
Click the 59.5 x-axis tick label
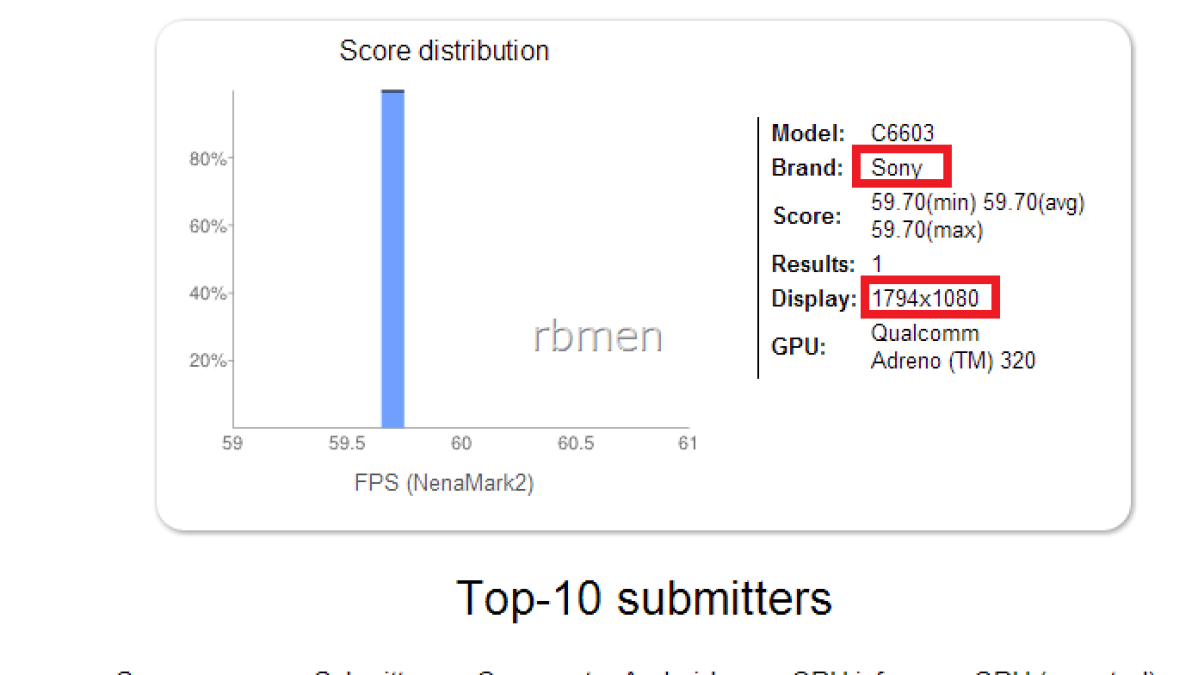(346, 443)
